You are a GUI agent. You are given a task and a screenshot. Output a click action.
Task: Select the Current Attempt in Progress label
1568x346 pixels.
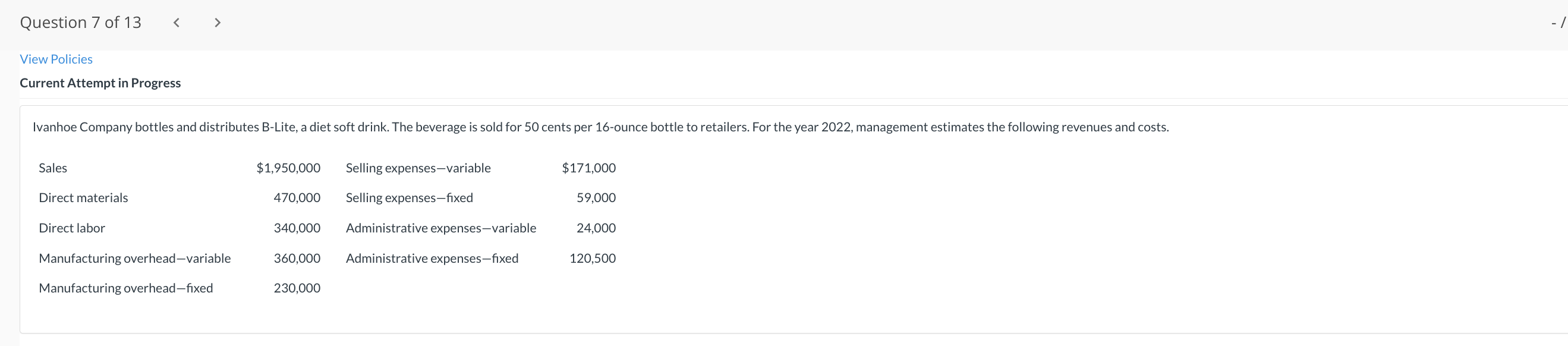click(x=100, y=83)
